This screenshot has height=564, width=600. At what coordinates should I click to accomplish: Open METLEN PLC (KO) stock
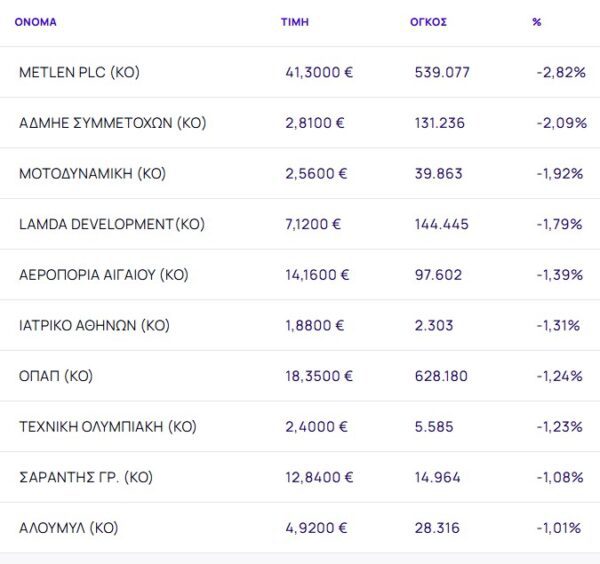coord(80,72)
